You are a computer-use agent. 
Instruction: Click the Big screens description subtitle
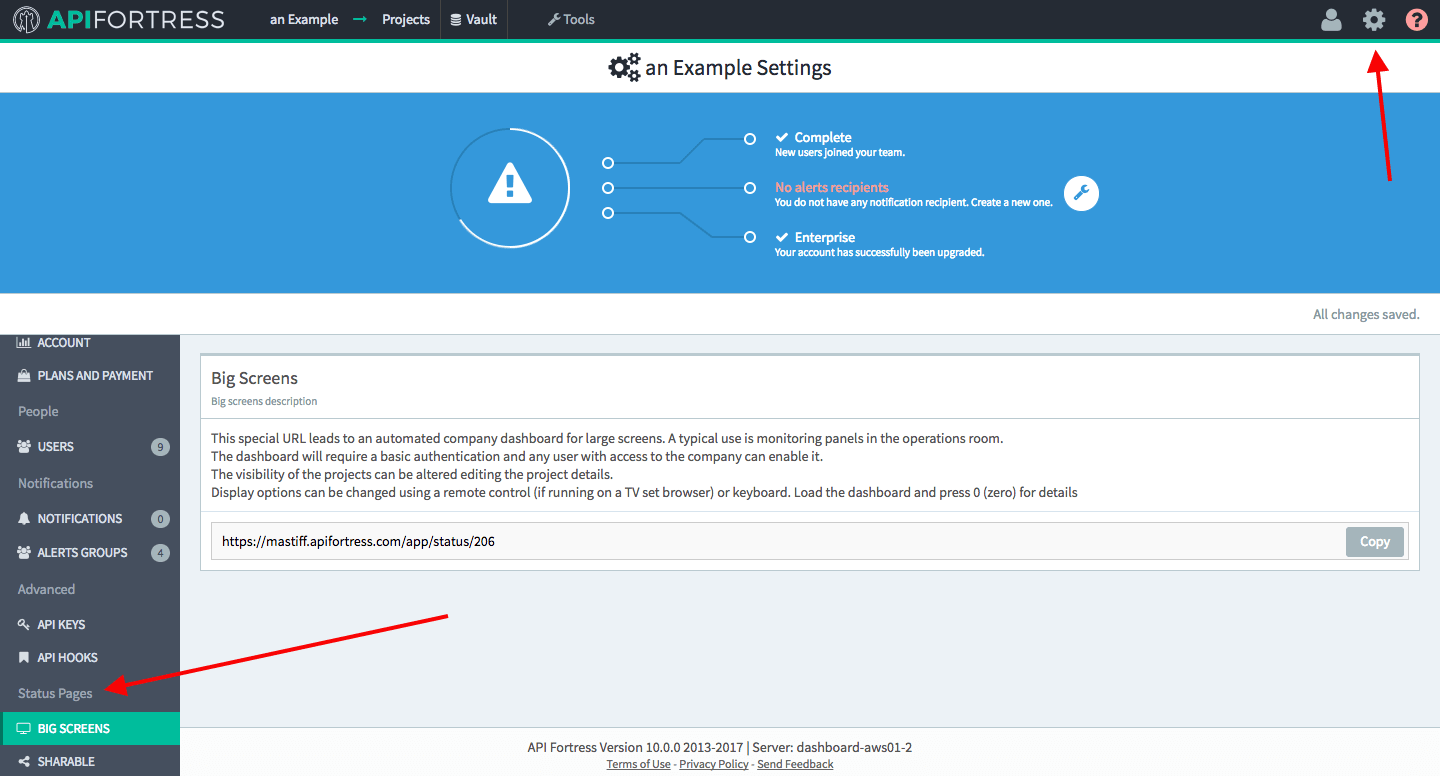264,401
